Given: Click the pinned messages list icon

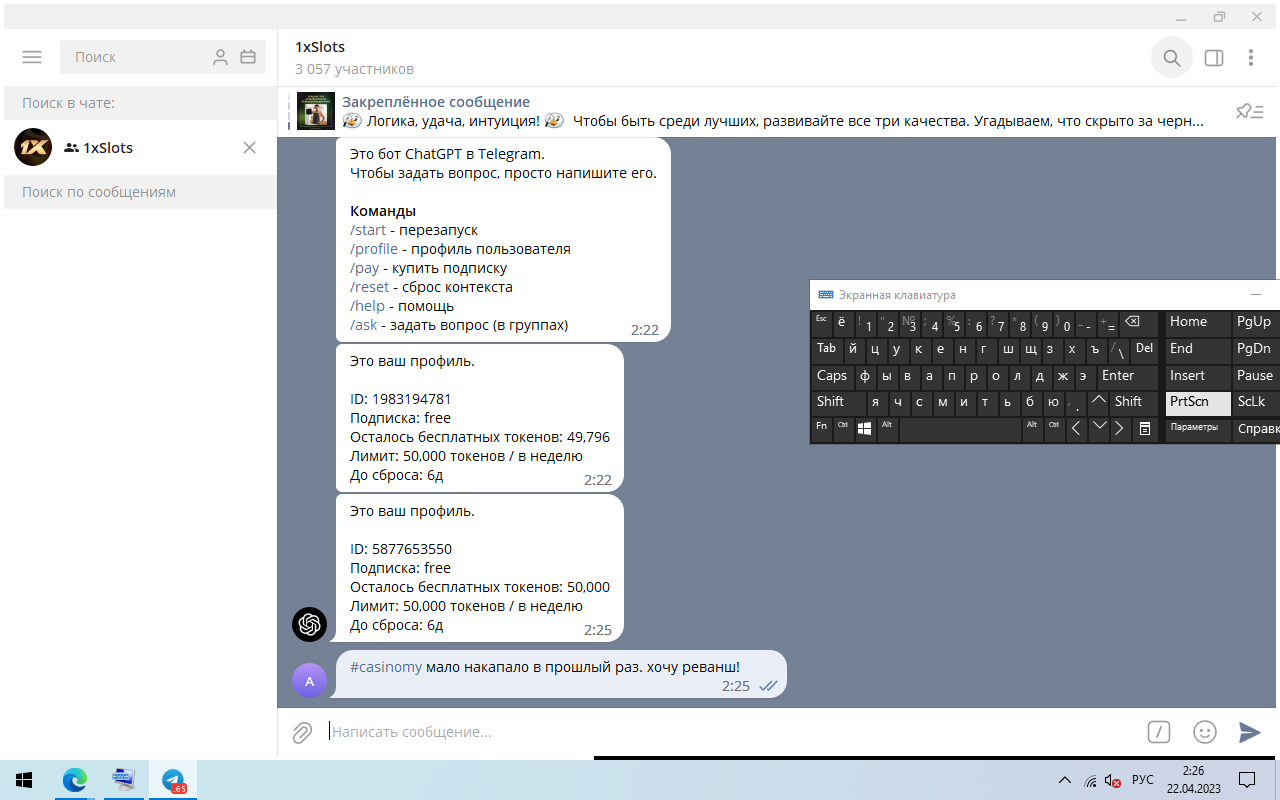Looking at the screenshot, I should tap(1249, 111).
